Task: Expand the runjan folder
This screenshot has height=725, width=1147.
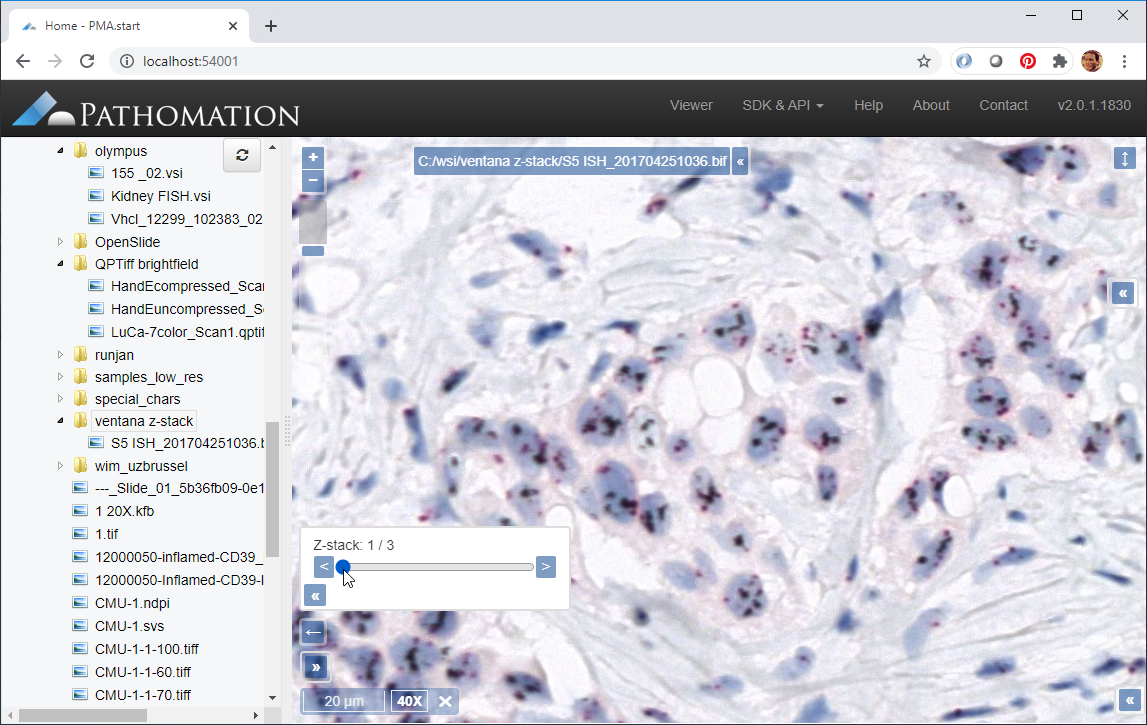Action: coord(60,355)
